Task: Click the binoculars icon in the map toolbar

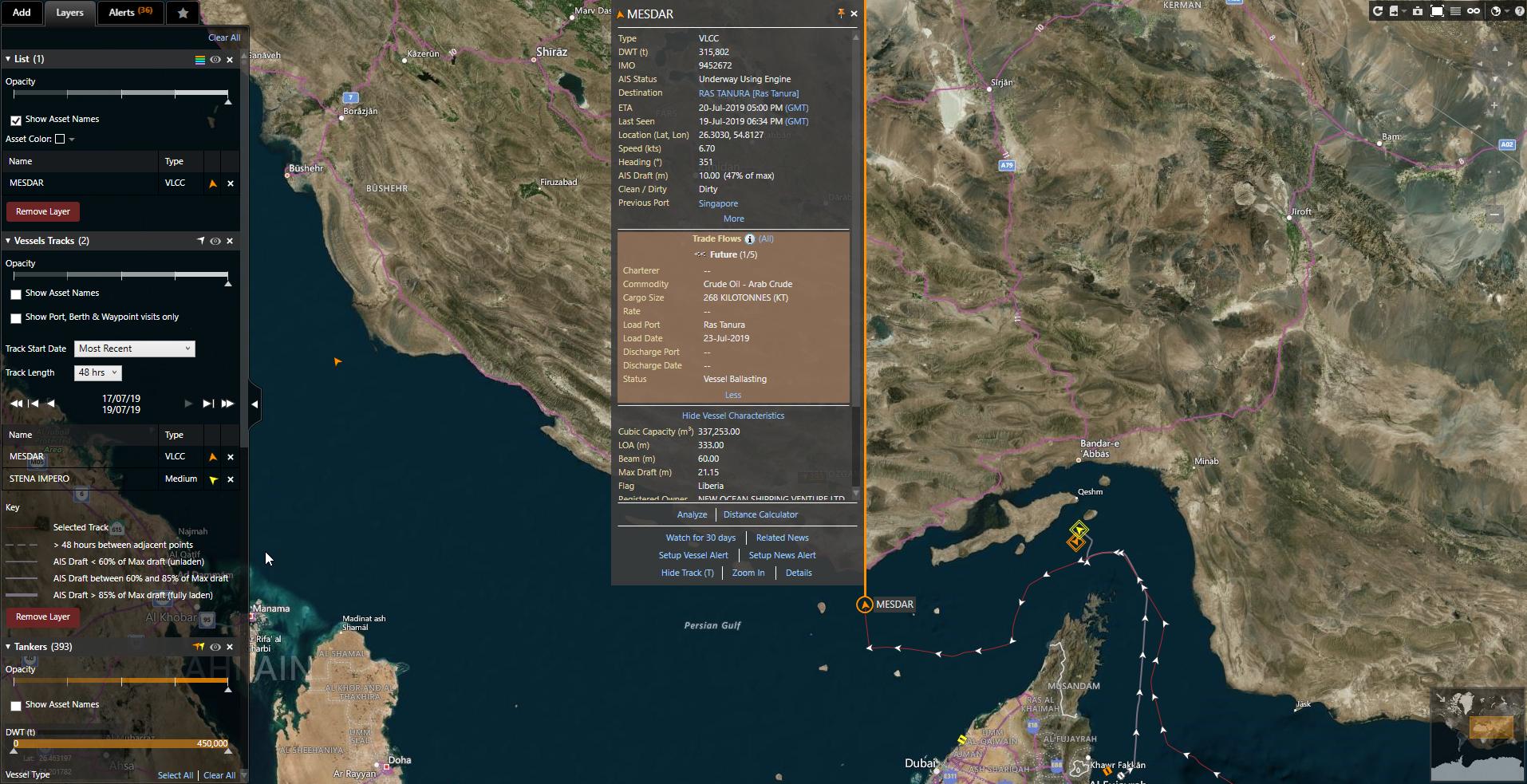Action: coord(1474,11)
